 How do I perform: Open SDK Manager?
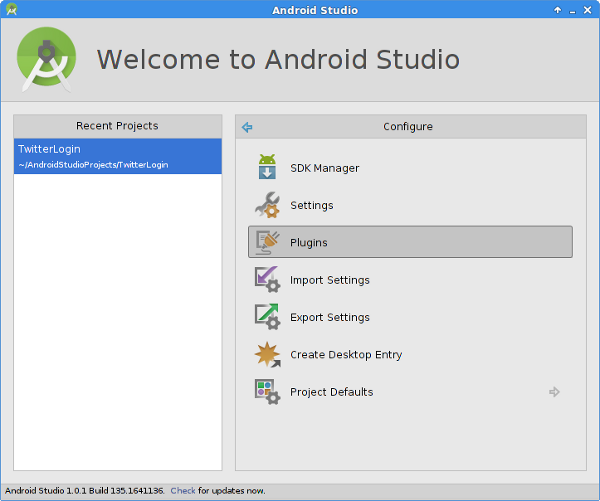point(410,168)
